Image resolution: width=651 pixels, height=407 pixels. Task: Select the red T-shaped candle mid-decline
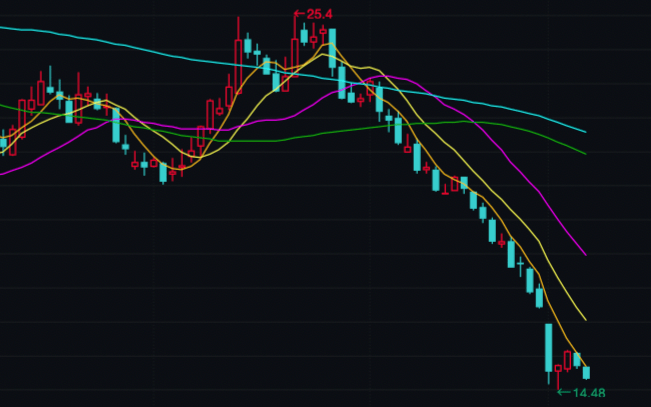445,189
